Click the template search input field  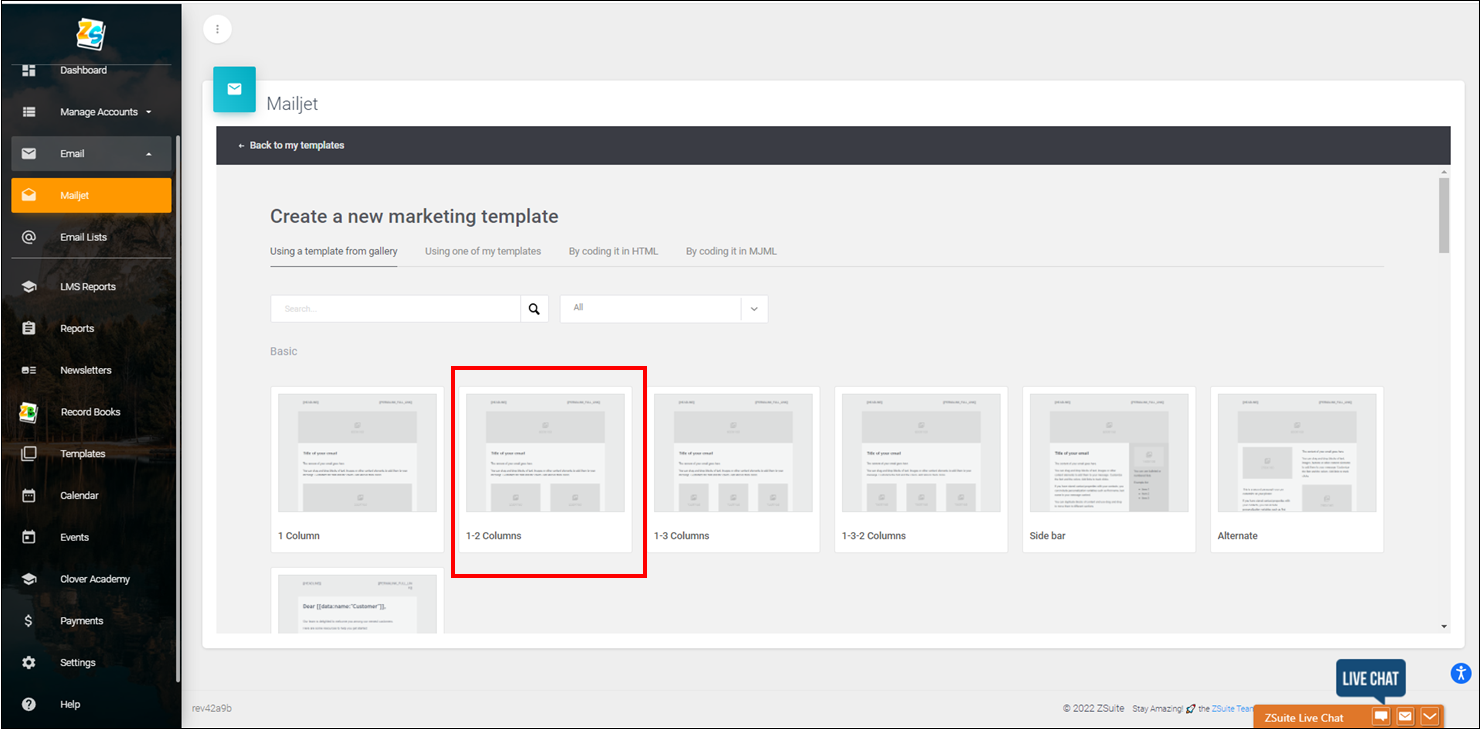point(396,309)
